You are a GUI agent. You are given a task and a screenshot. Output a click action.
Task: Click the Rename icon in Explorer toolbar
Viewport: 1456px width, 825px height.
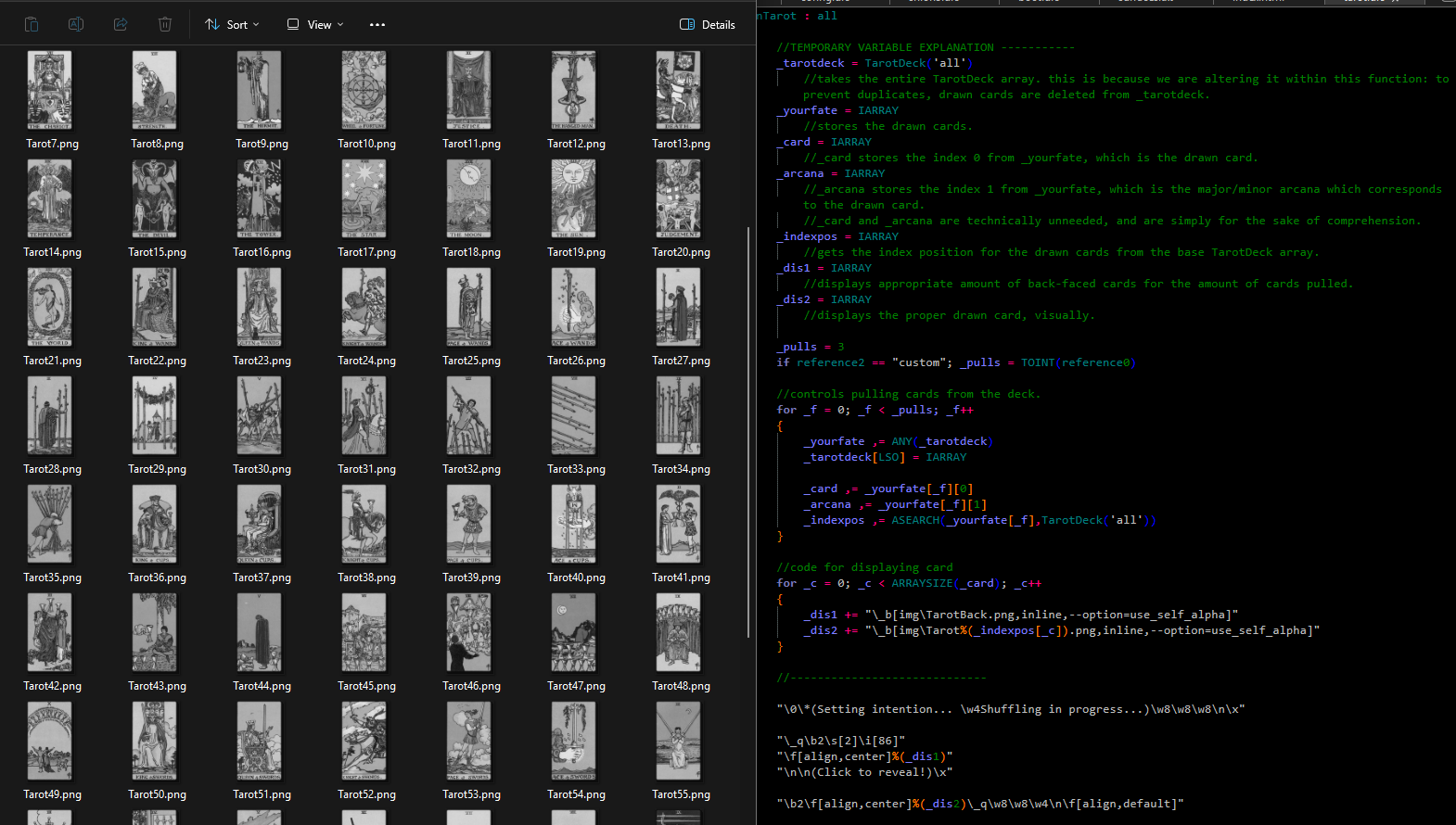[76, 24]
